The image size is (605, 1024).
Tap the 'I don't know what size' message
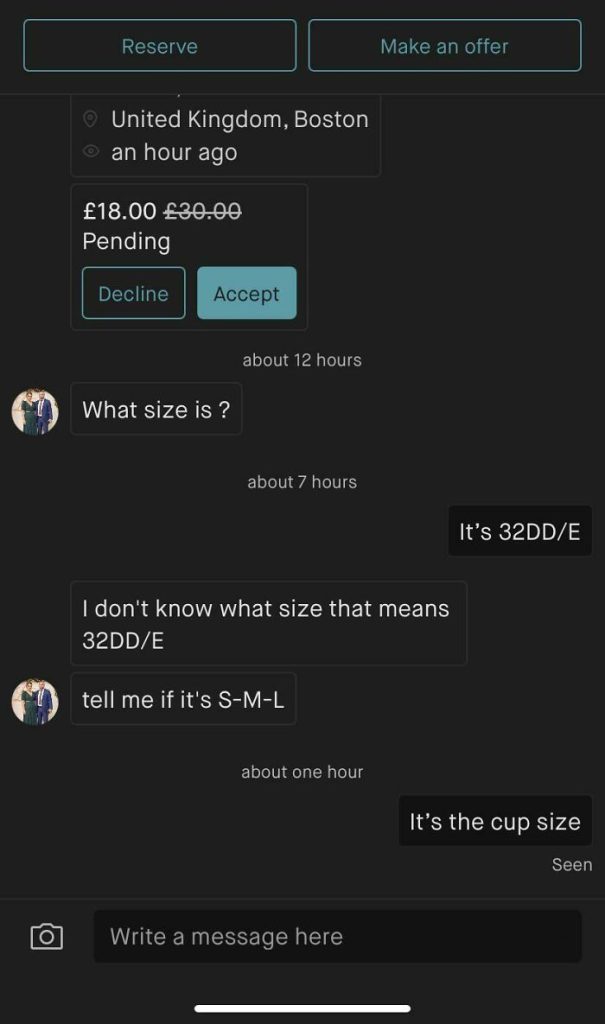tap(269, 624)
